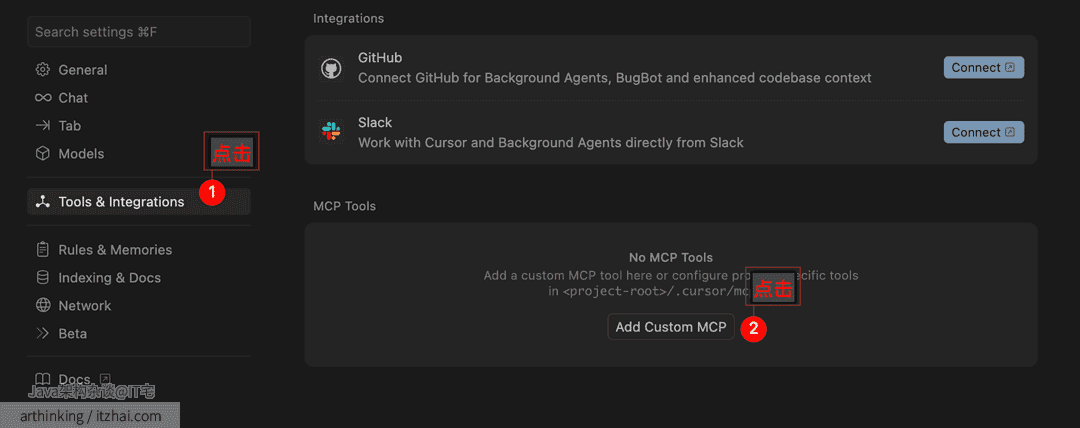1080x428 pixels.
Task: Click the Rules & Memories clipboard icon
Action: coord(43,249)
